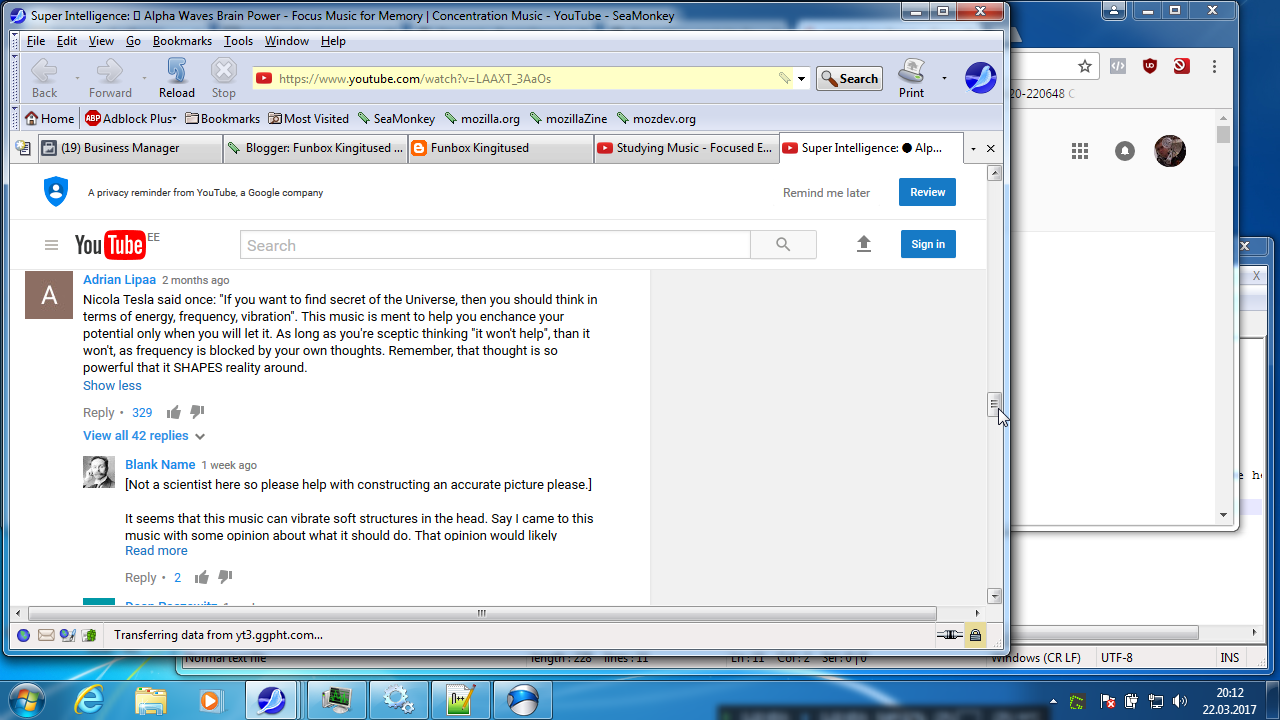Viewport: 1280px width, 720px height.
Task: Switch to the Studying Music - Focused tab
Action: coord(686,148)
